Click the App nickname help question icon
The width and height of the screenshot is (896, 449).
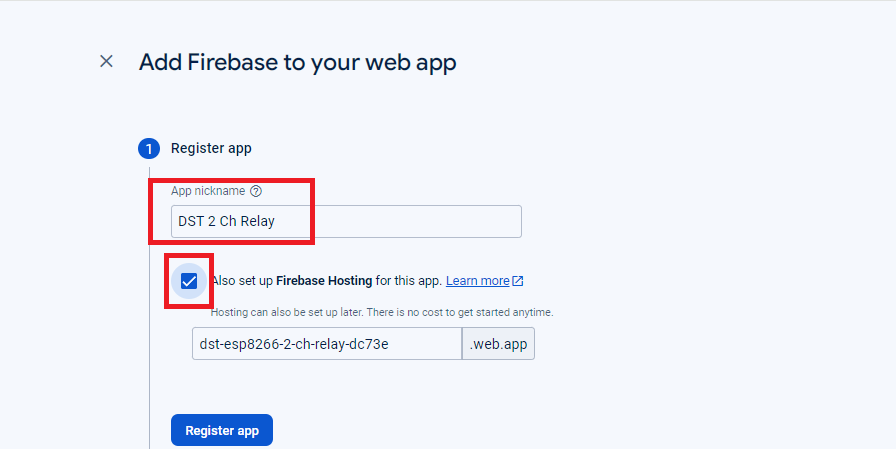(x=256, y=191)
